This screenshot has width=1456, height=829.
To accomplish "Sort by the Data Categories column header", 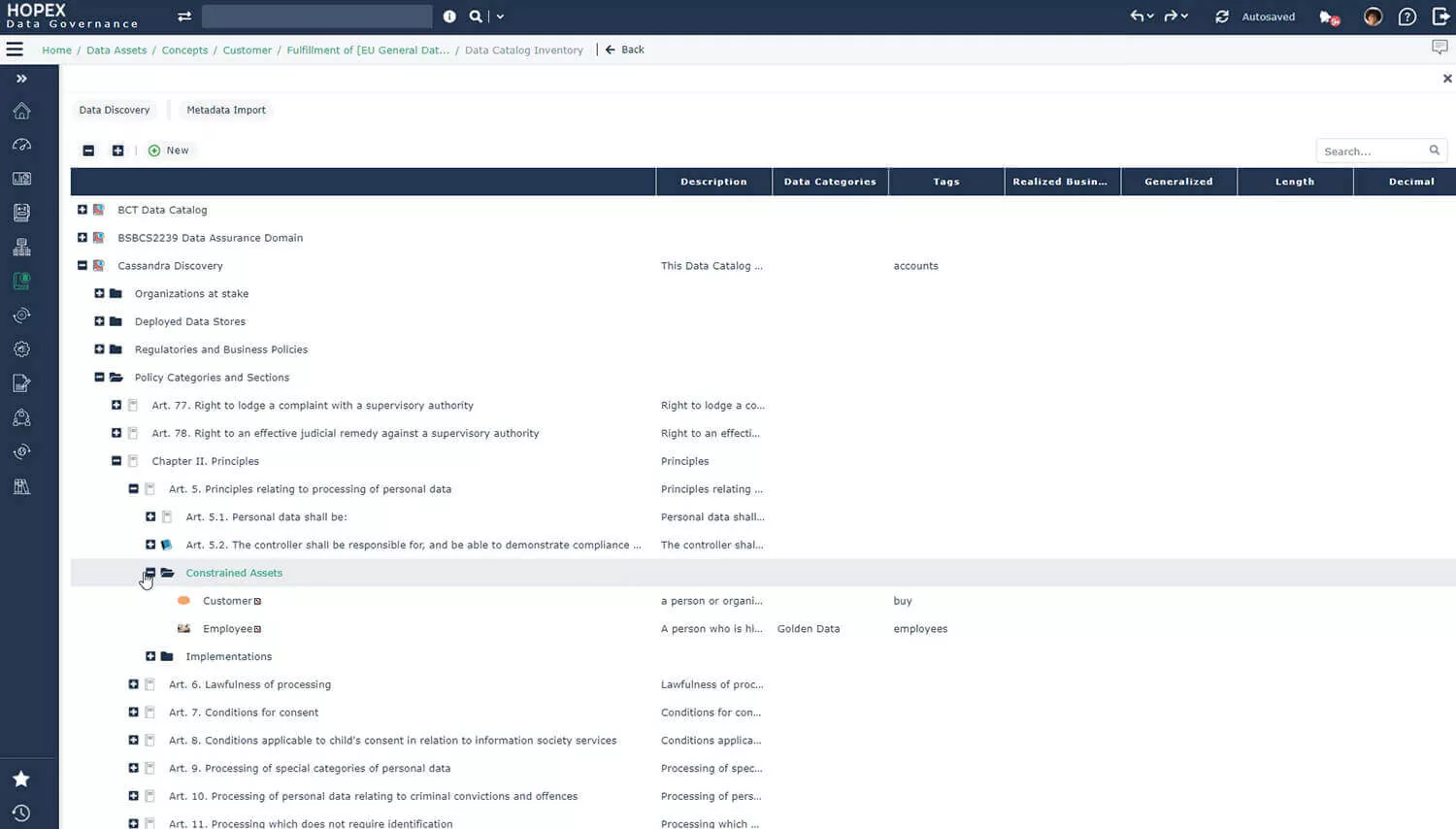I will tap(830, 182).
